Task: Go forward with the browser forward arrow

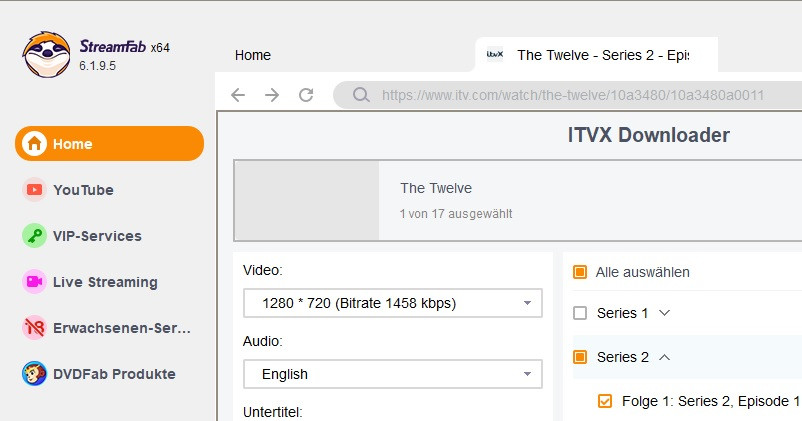Action: pyautogui.click(x=272, y=95)
